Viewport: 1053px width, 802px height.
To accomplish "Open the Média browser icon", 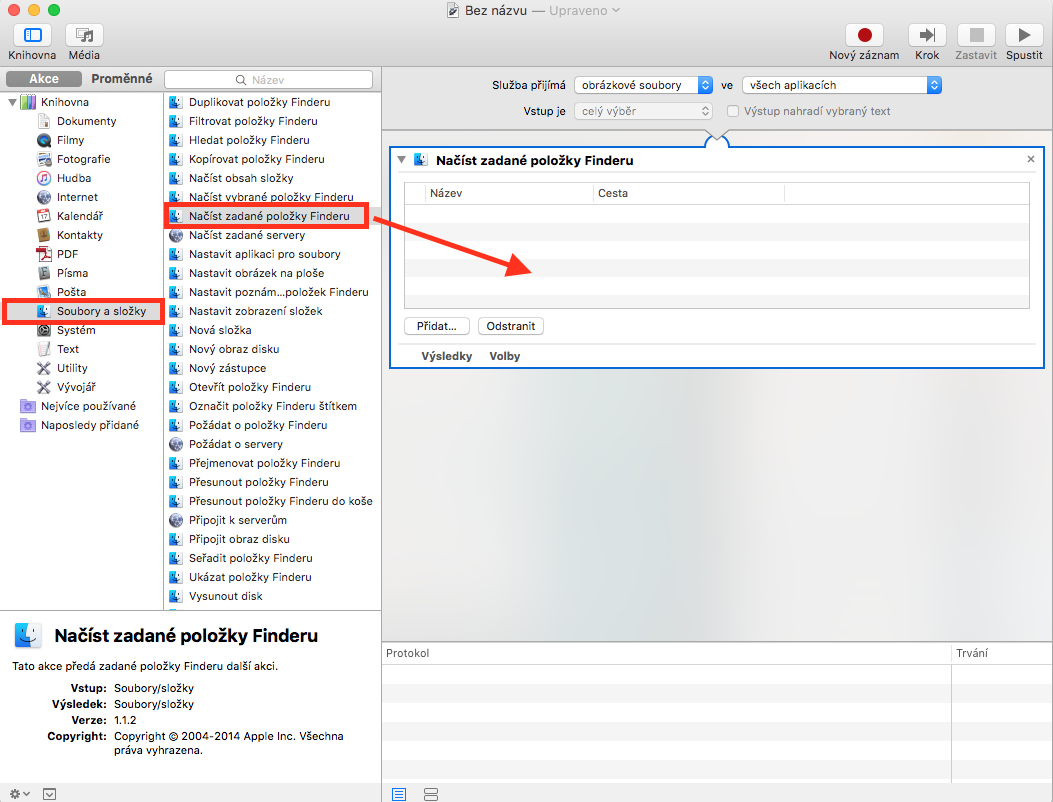I will click(84, 35).
